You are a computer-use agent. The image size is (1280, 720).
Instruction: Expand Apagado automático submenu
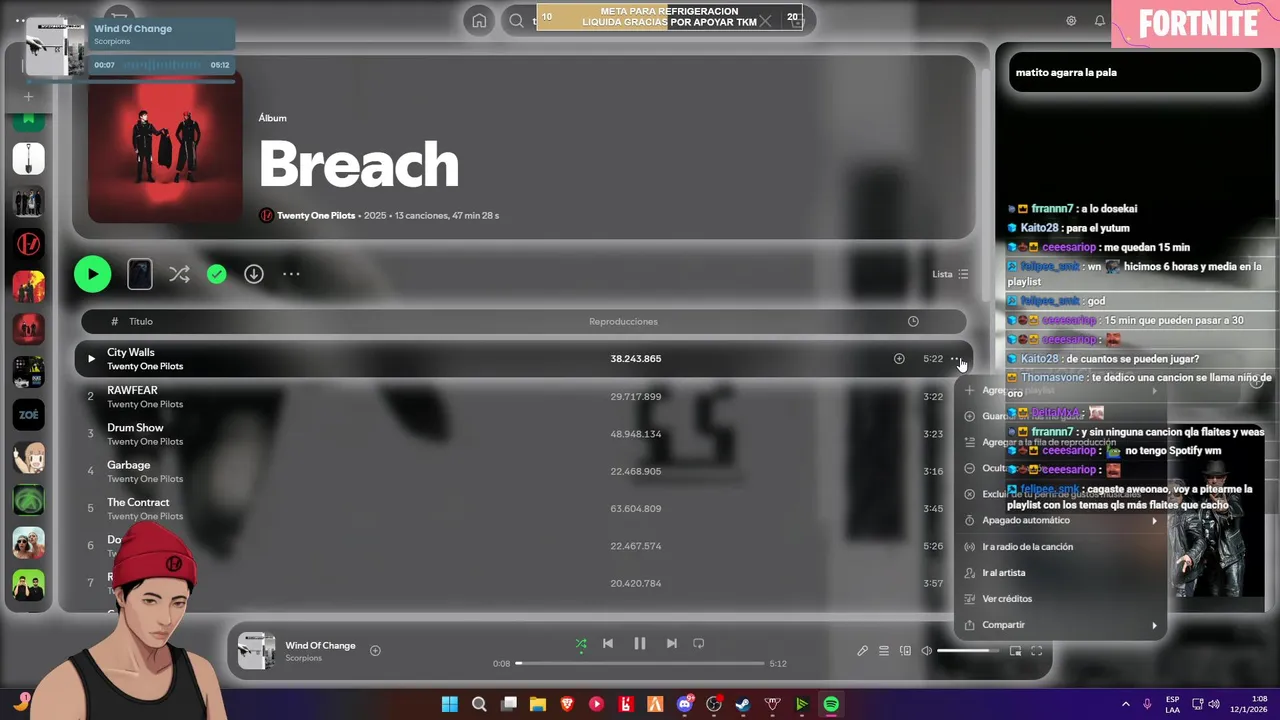(x=1060, y=520)
